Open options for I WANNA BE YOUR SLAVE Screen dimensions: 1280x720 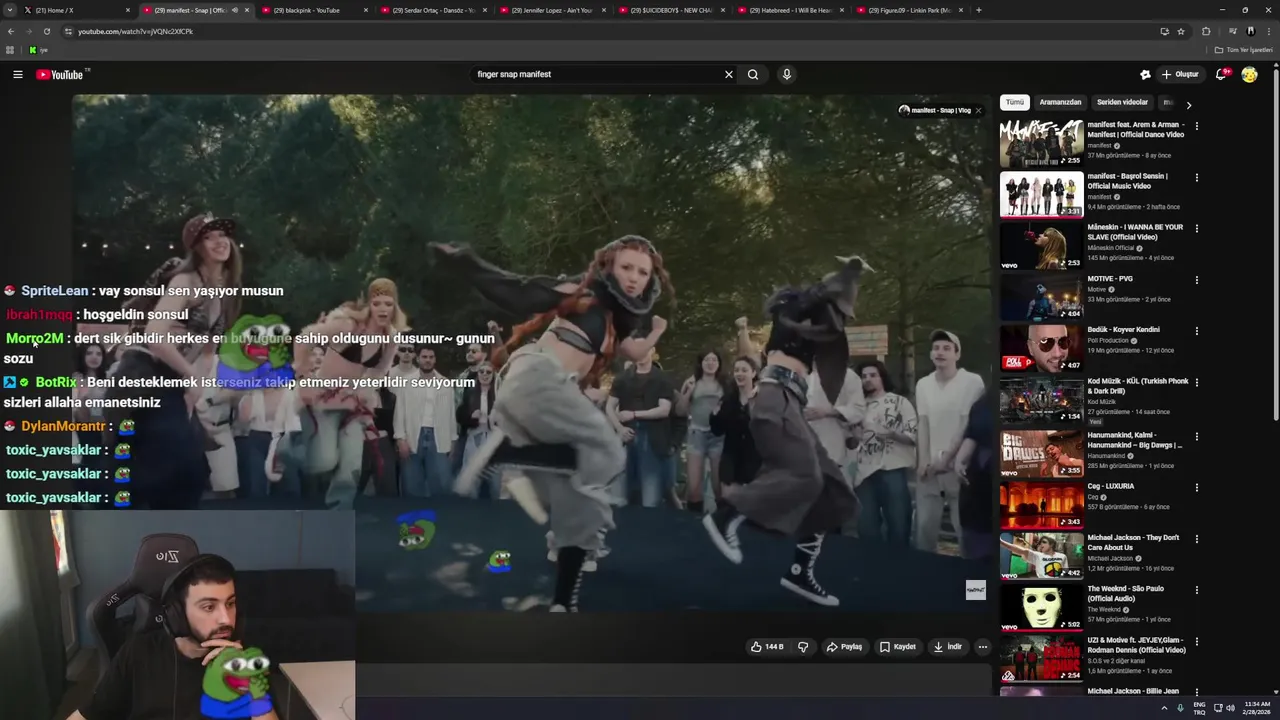[1196, 229]
